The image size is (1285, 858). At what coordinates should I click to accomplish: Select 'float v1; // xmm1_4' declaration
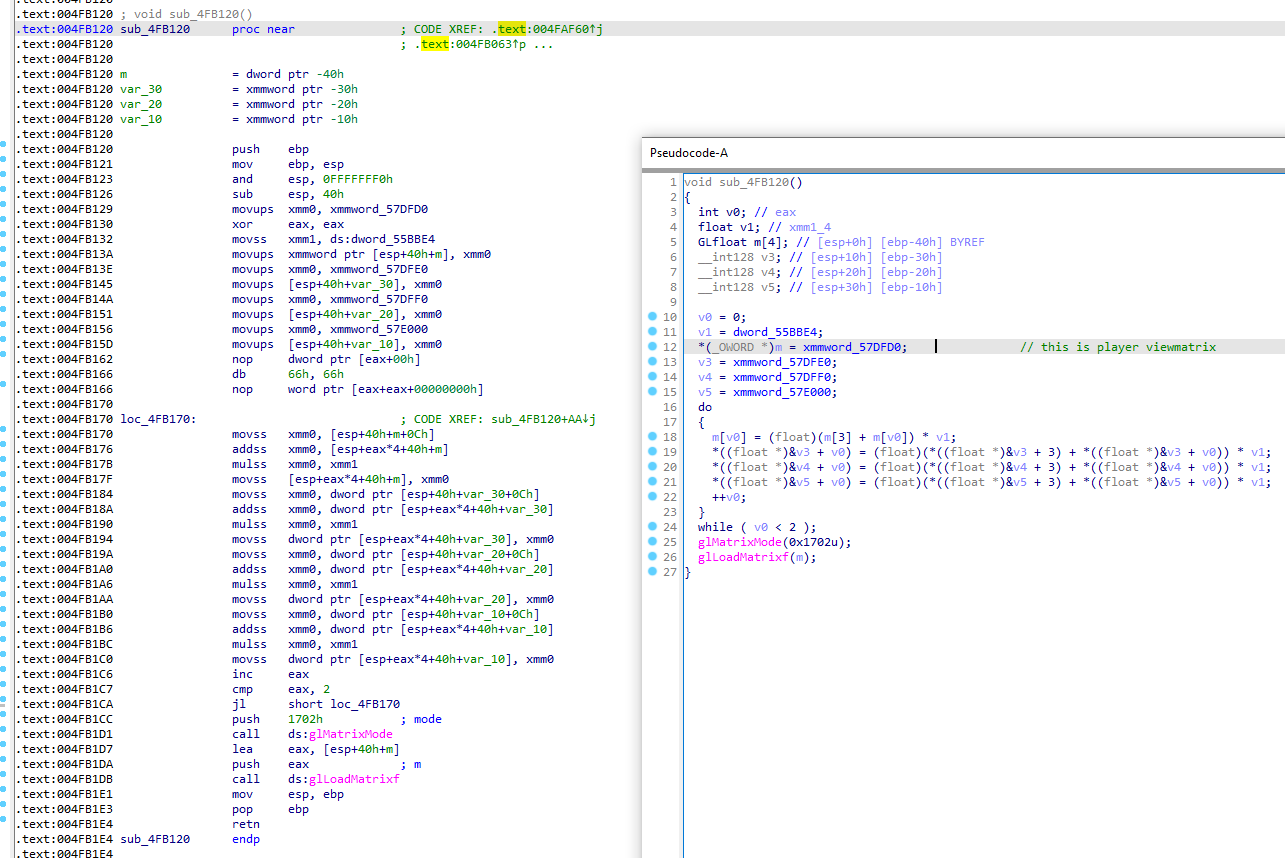tap(764, 227)
